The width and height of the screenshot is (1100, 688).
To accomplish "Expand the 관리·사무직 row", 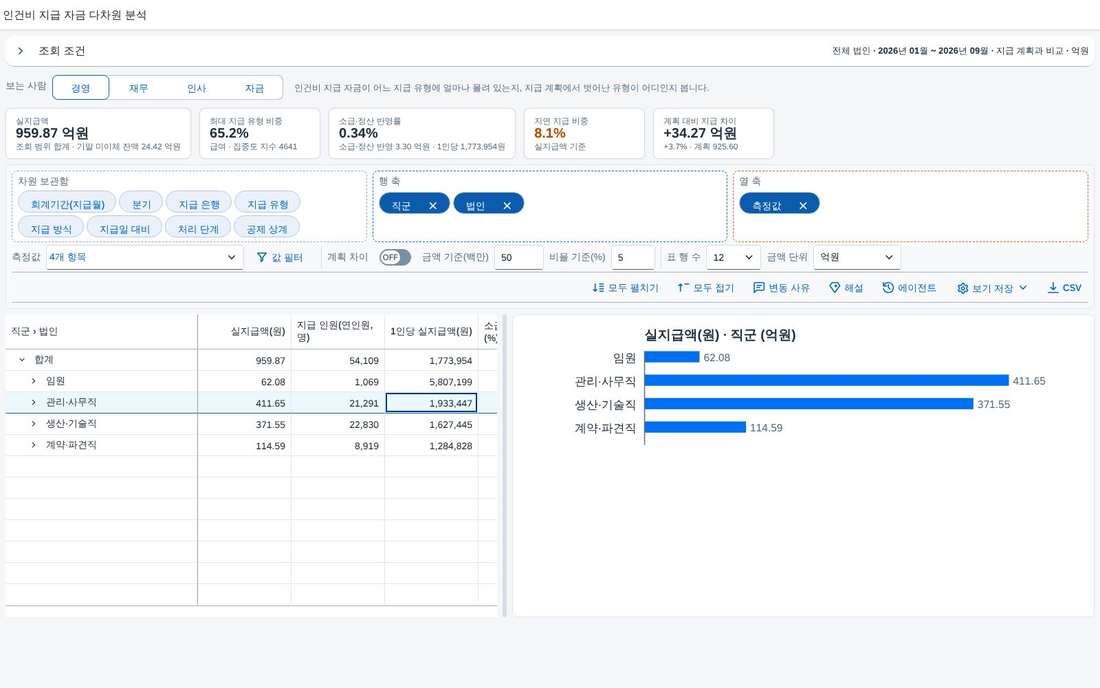I will [x=33, y=402].
